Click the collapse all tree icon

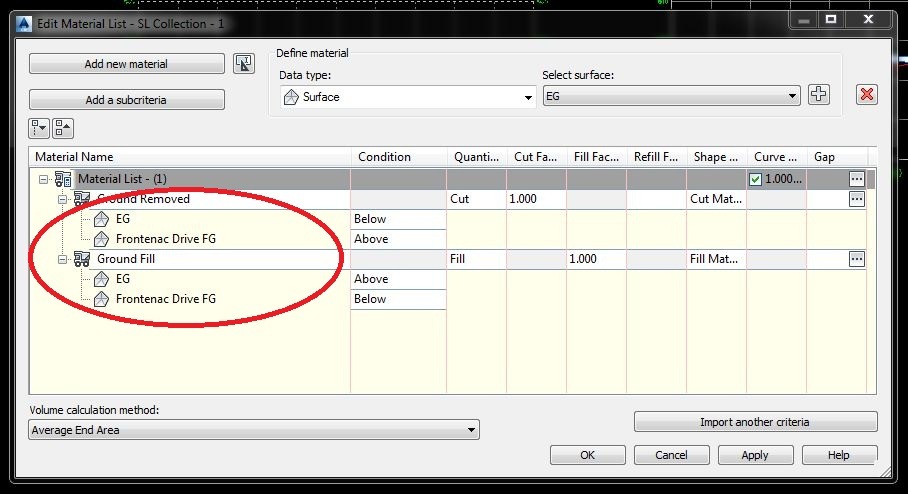tap(63, 128)
